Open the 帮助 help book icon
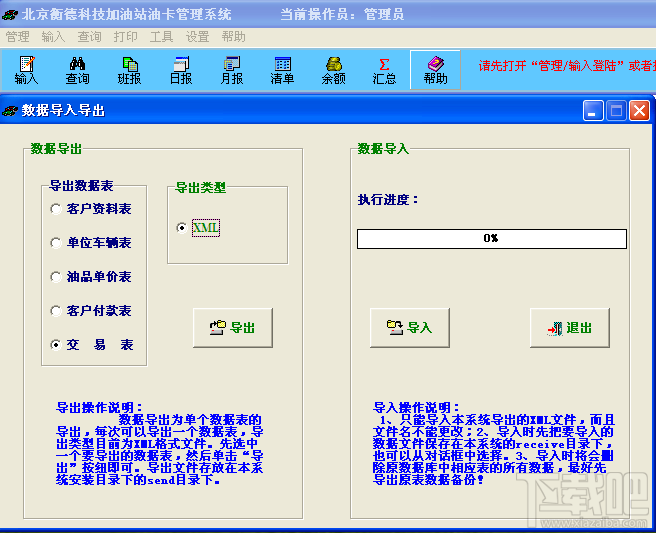 pyautogui.click(x=435, y=70)
